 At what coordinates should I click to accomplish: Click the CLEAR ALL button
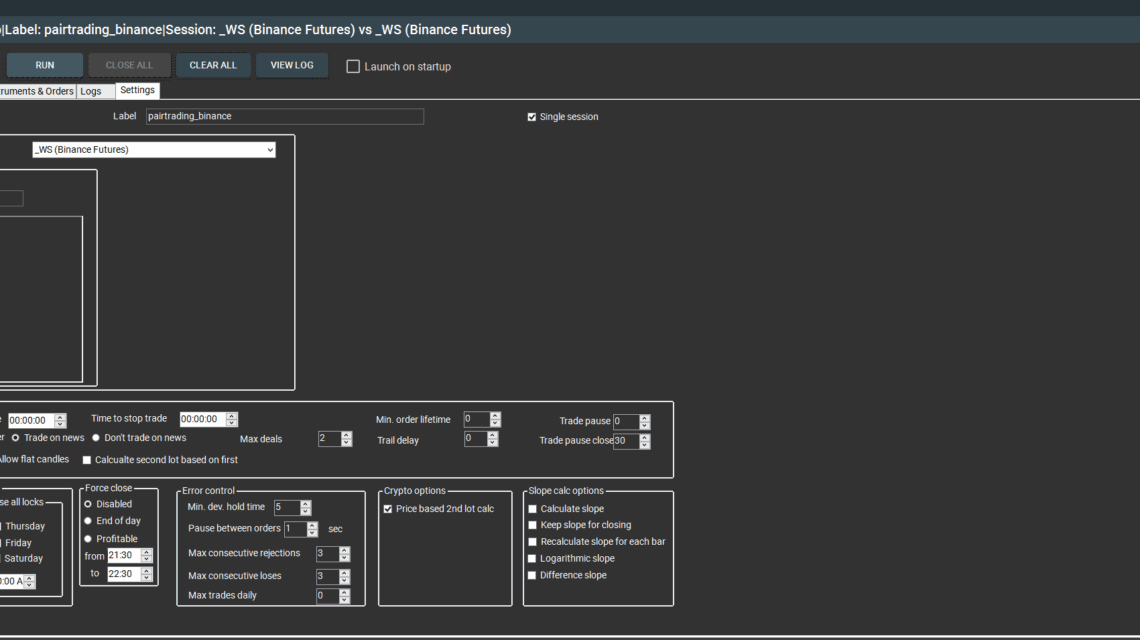tap(213, 65)
